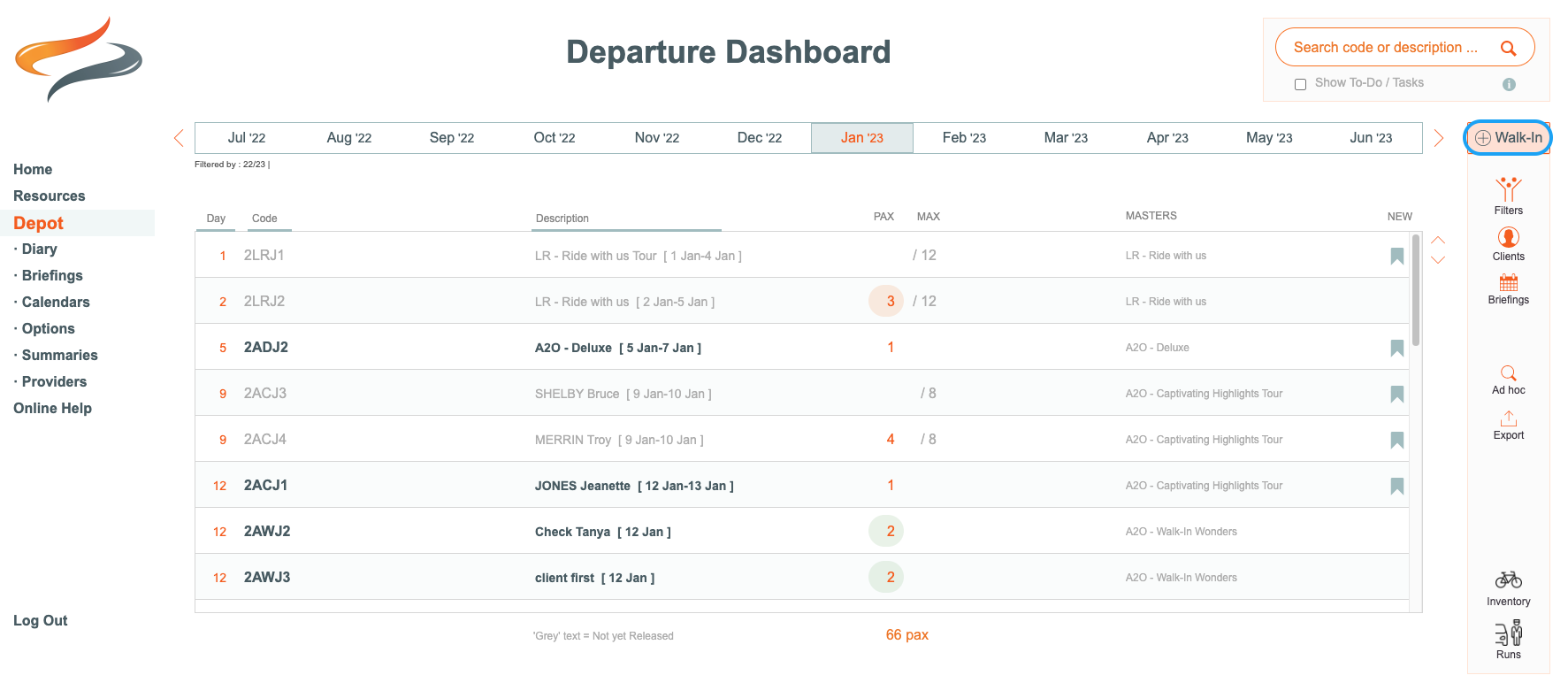Image resolution: width=1568 pixels, height=683 pixels.
Task: Click the Export icon
Action: point(1508,418)
